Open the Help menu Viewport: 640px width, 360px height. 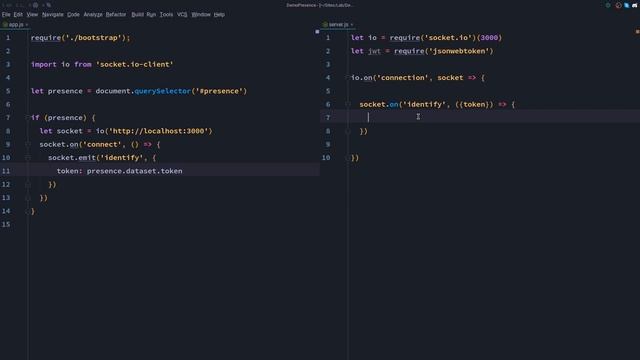(x=219, y=14)
